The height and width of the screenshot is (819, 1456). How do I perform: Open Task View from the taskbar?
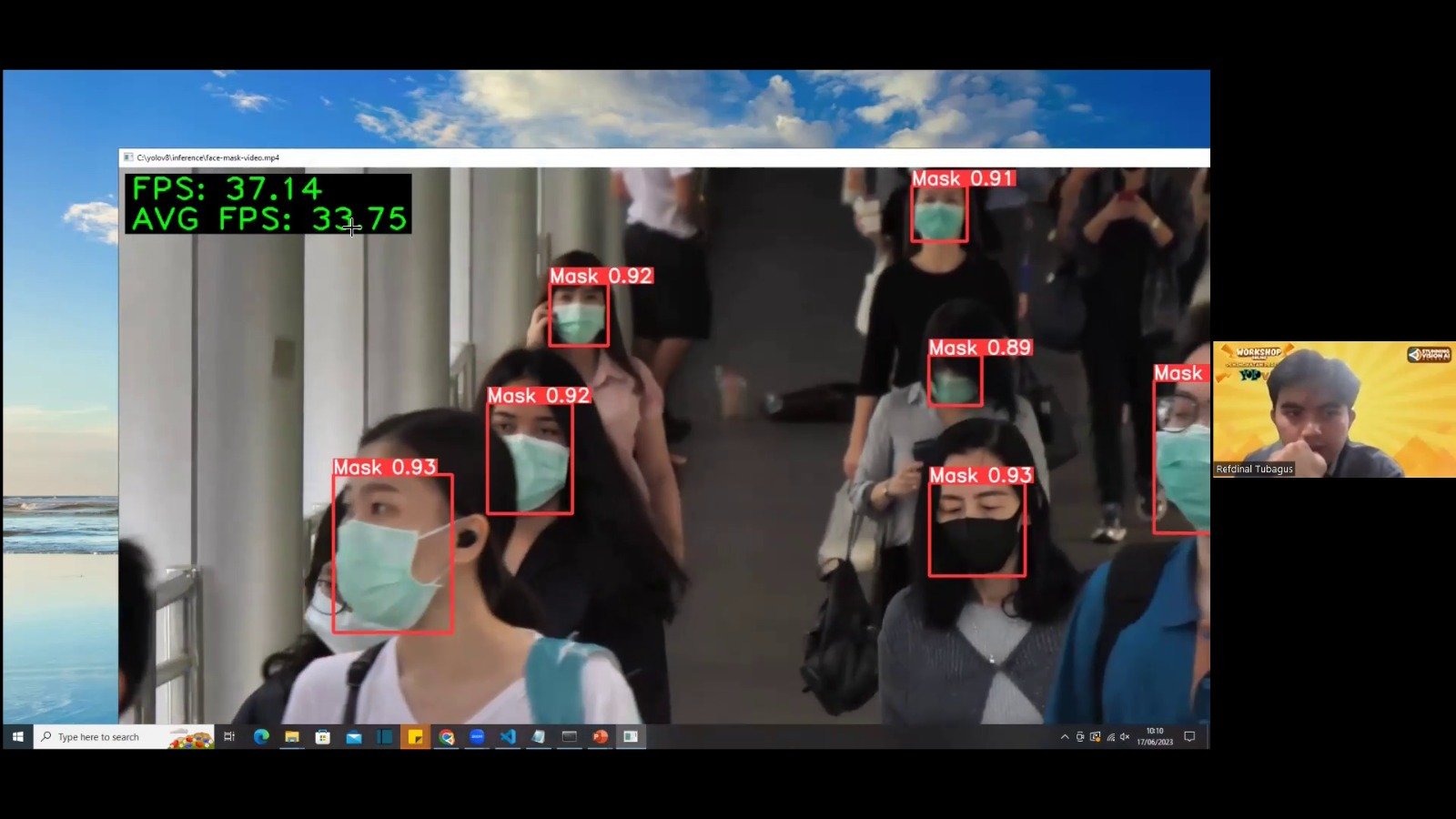pos(229,737)
